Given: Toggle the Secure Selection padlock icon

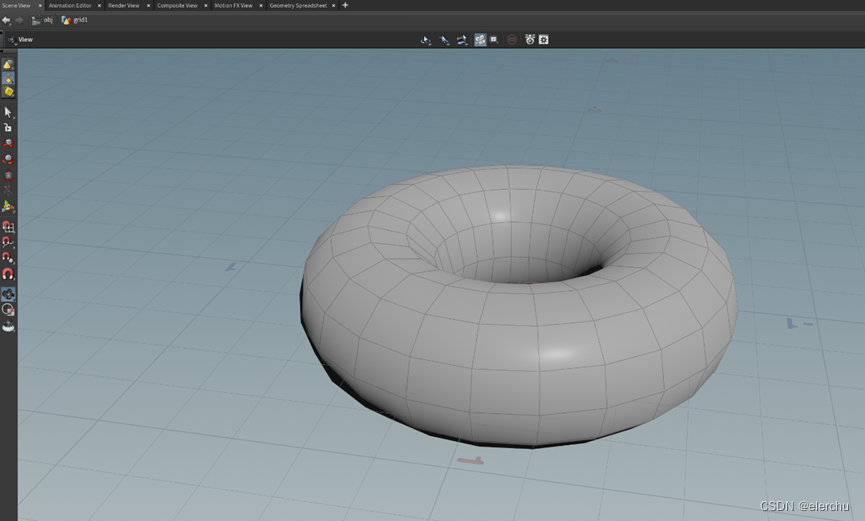Looking at the screenshot, I should coord(8,127).
